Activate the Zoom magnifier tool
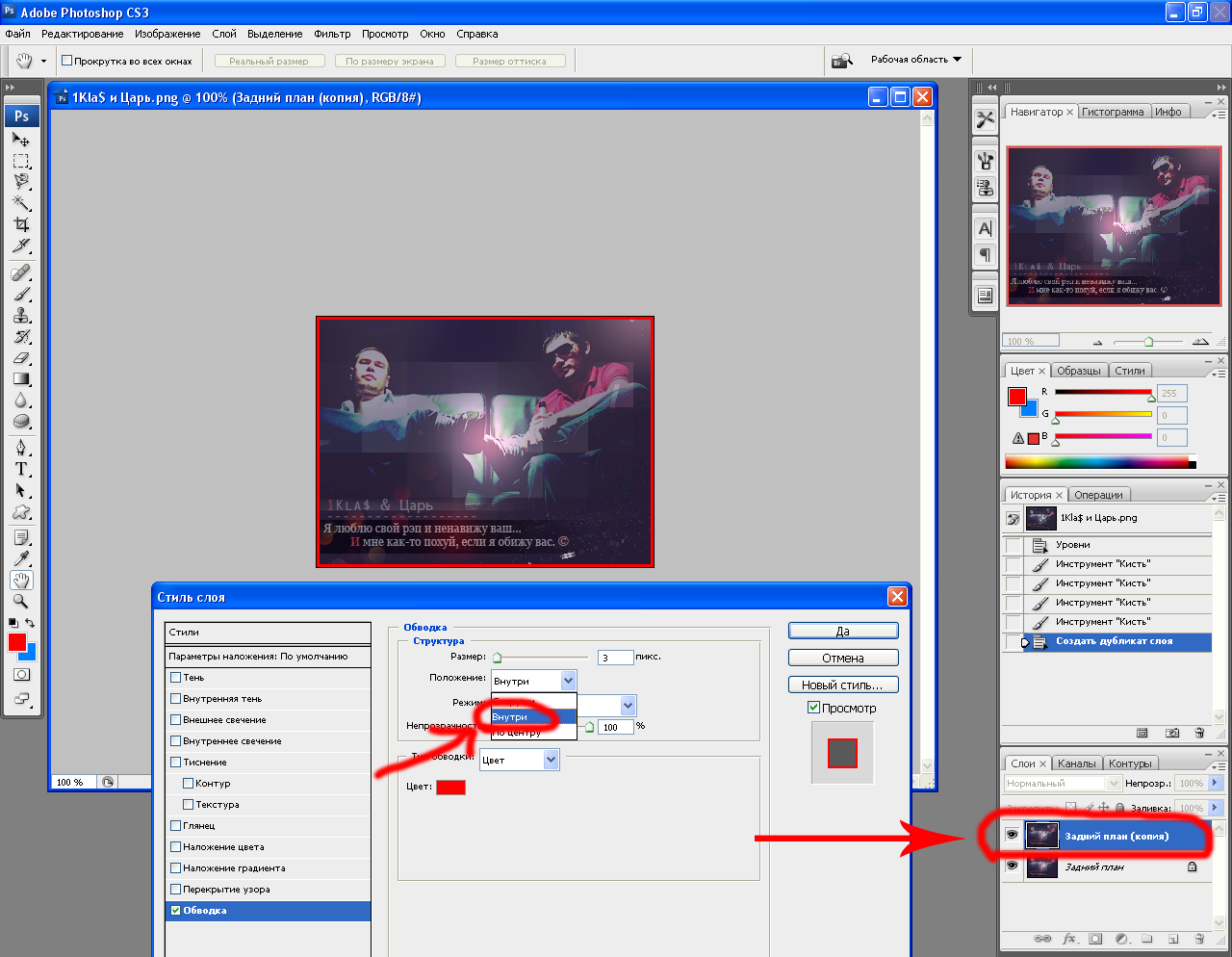This screenshot has width=1232, height=957. (x=21, y=602)
